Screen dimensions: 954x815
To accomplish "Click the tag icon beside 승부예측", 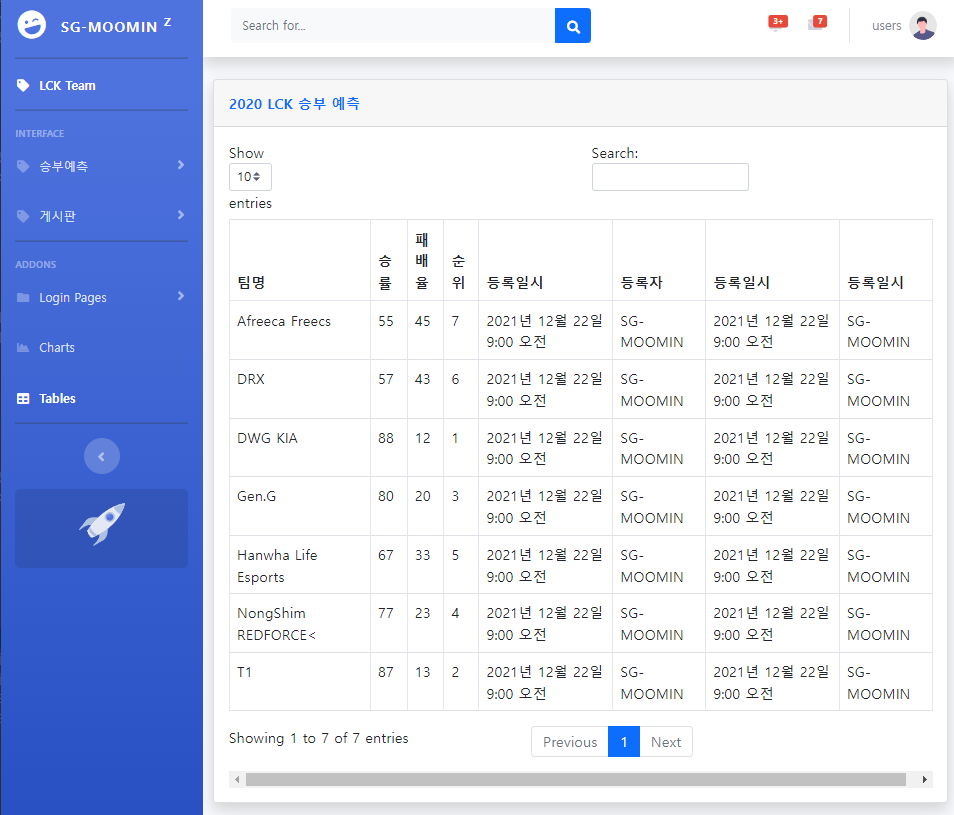I will click(x=23, y=166).
